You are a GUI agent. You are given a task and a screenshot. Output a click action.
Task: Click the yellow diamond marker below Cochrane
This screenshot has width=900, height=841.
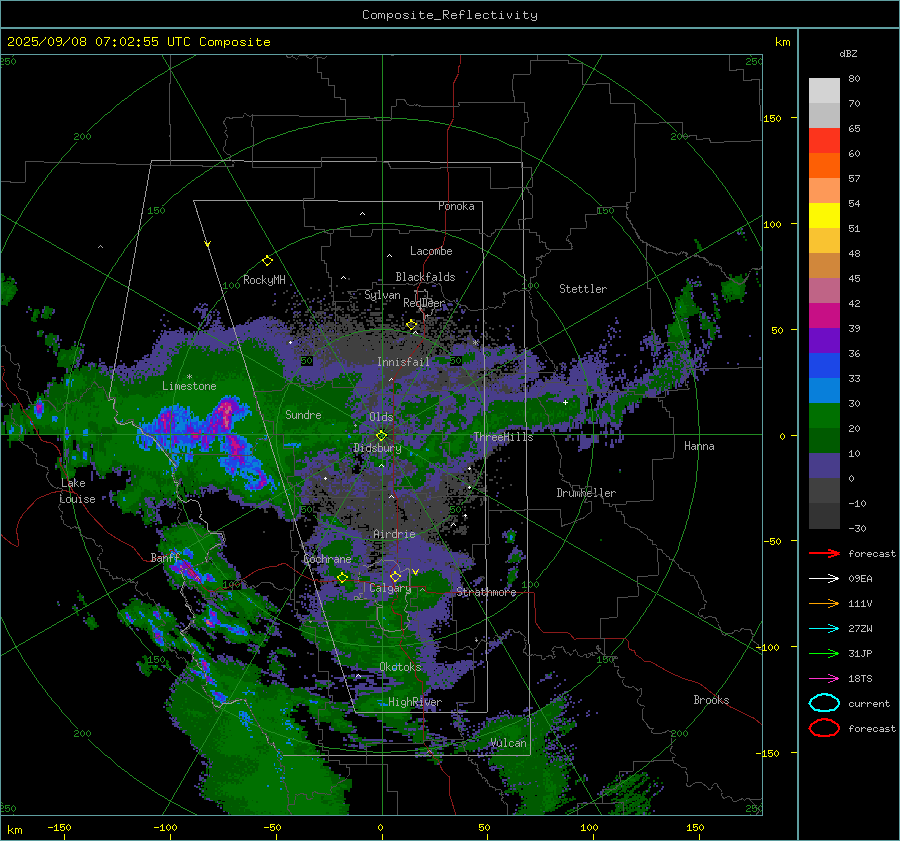(x=343, y=578)
